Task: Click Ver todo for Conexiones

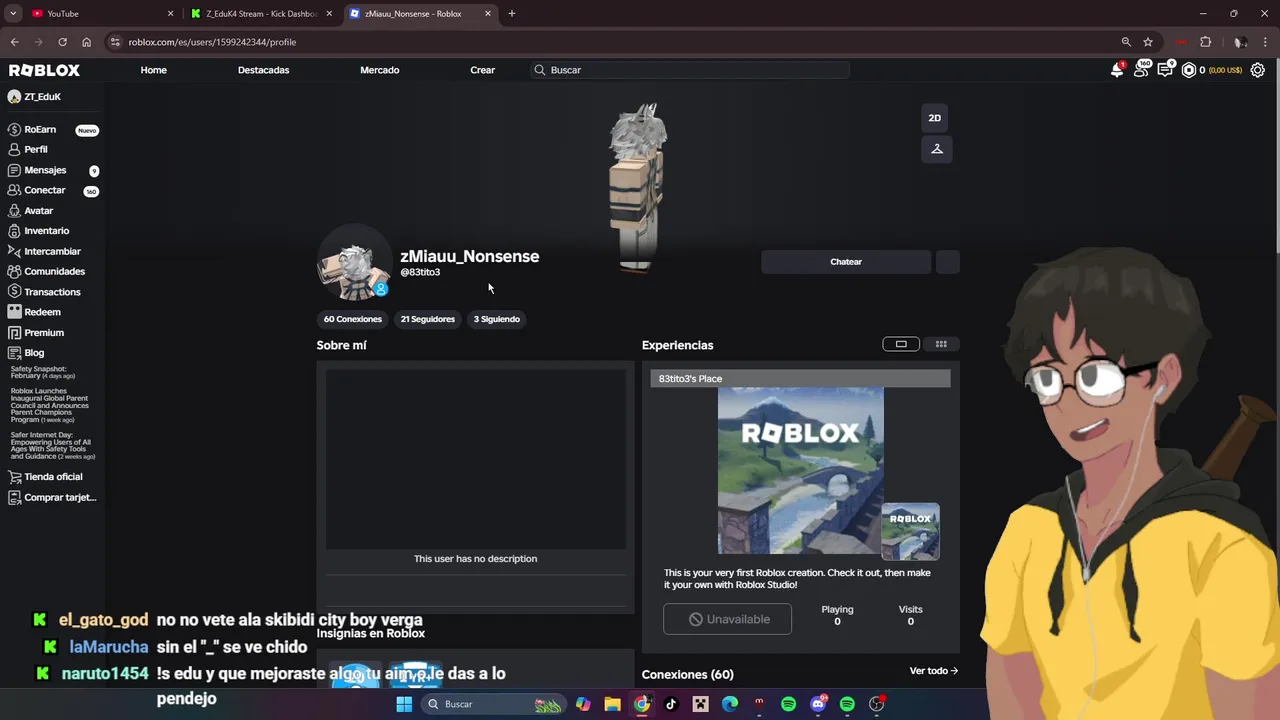Action: pyautogui.click(x=934, y=671)
